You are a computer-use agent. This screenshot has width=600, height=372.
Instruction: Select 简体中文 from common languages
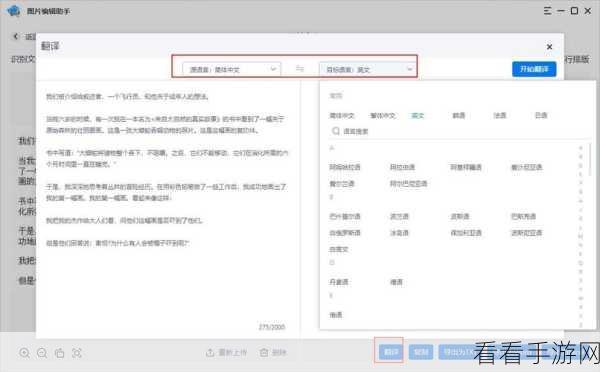click(342, 116)
